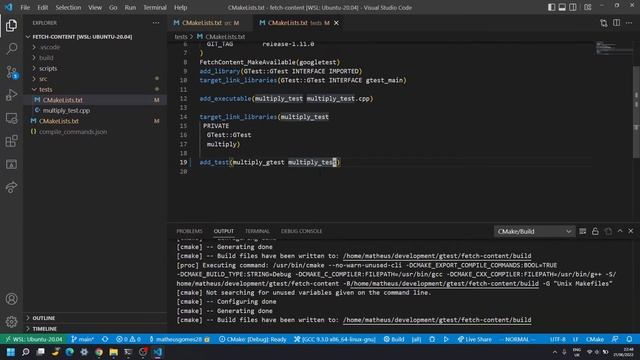640x360 pixels.
Task: Click the main branch in status bar
Action: coord(82,339)
